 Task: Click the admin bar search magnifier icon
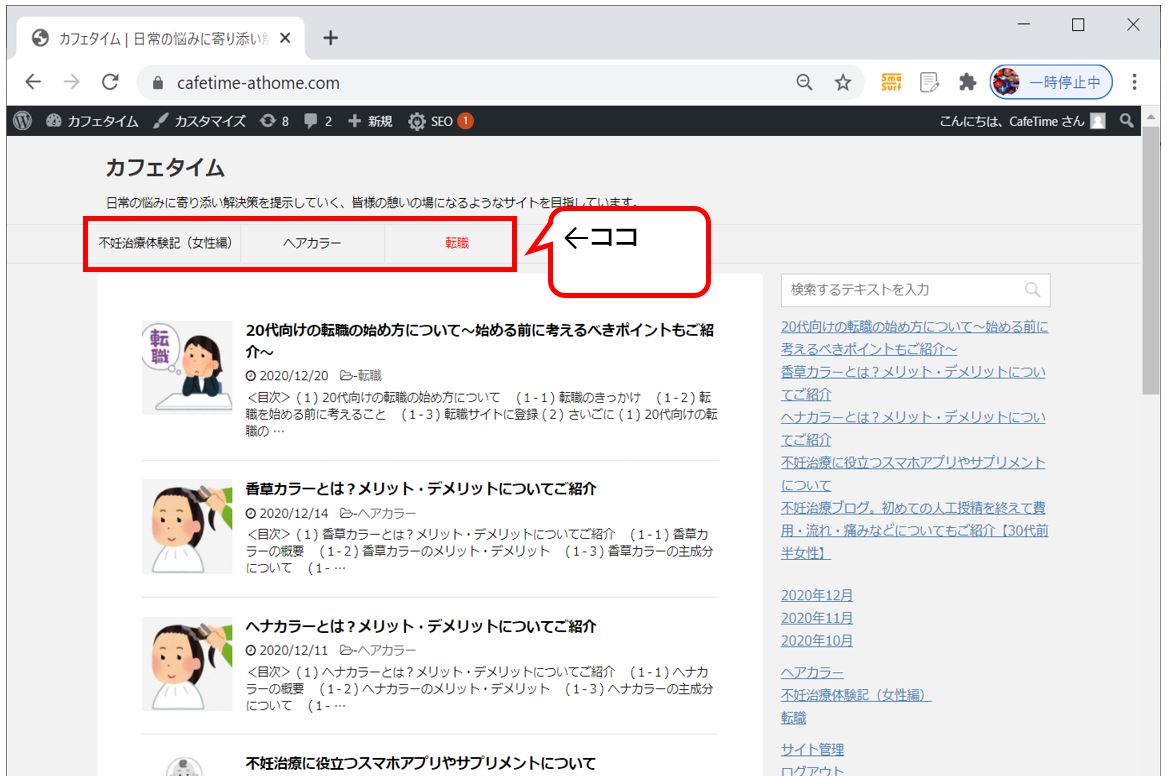pyautogui.click(x=1126, y=121)
